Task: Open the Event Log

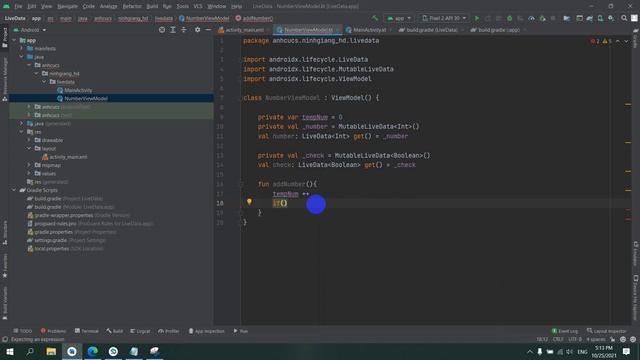Action: (565, 331)
